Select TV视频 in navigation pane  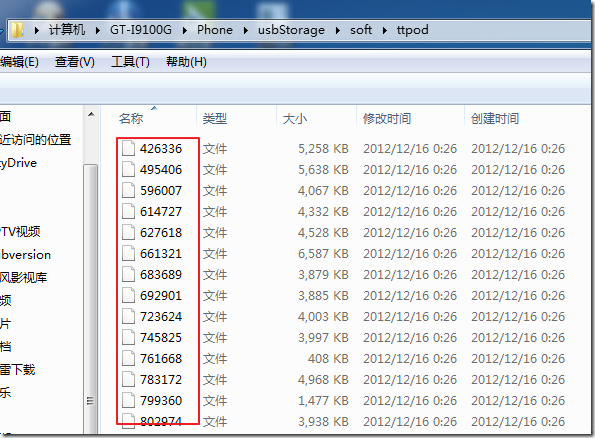tap(20, 231)
